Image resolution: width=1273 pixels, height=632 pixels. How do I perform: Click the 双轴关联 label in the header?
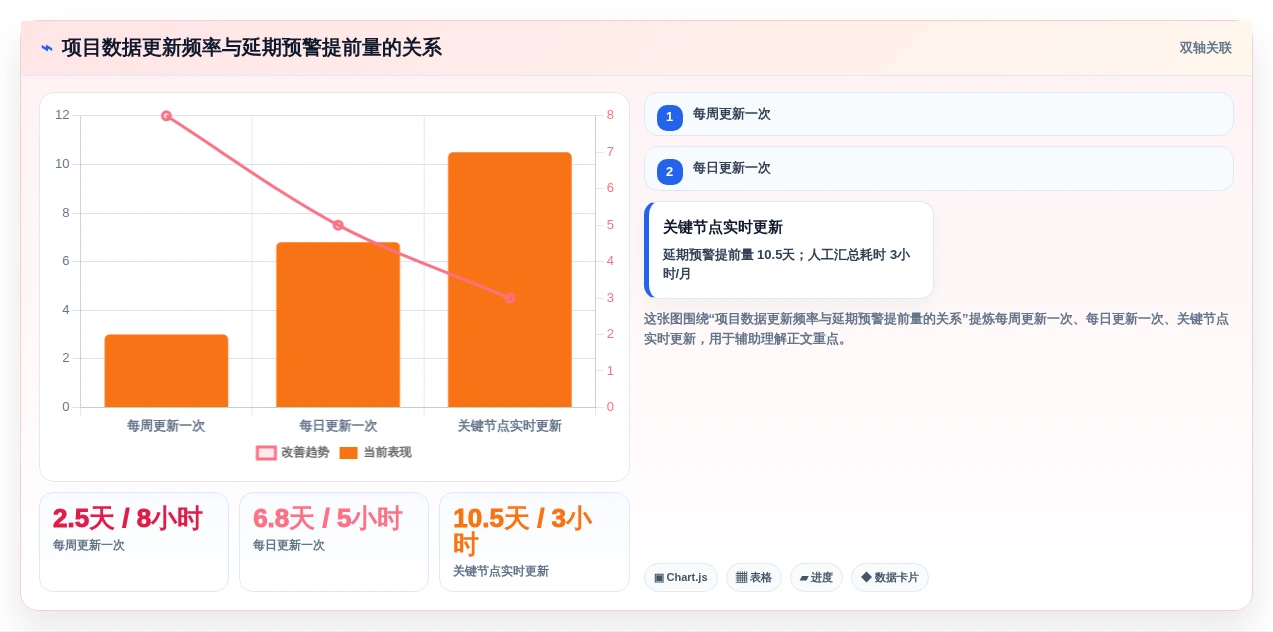point(1205,48)
